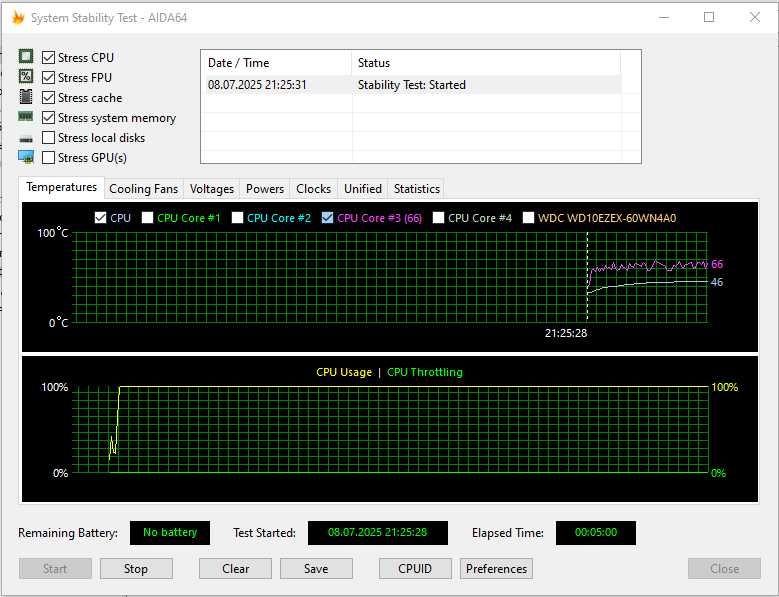The image size is (779, 597).
Task: Click the cache chip icon beside Stress cache
Action: click(26, 96)
